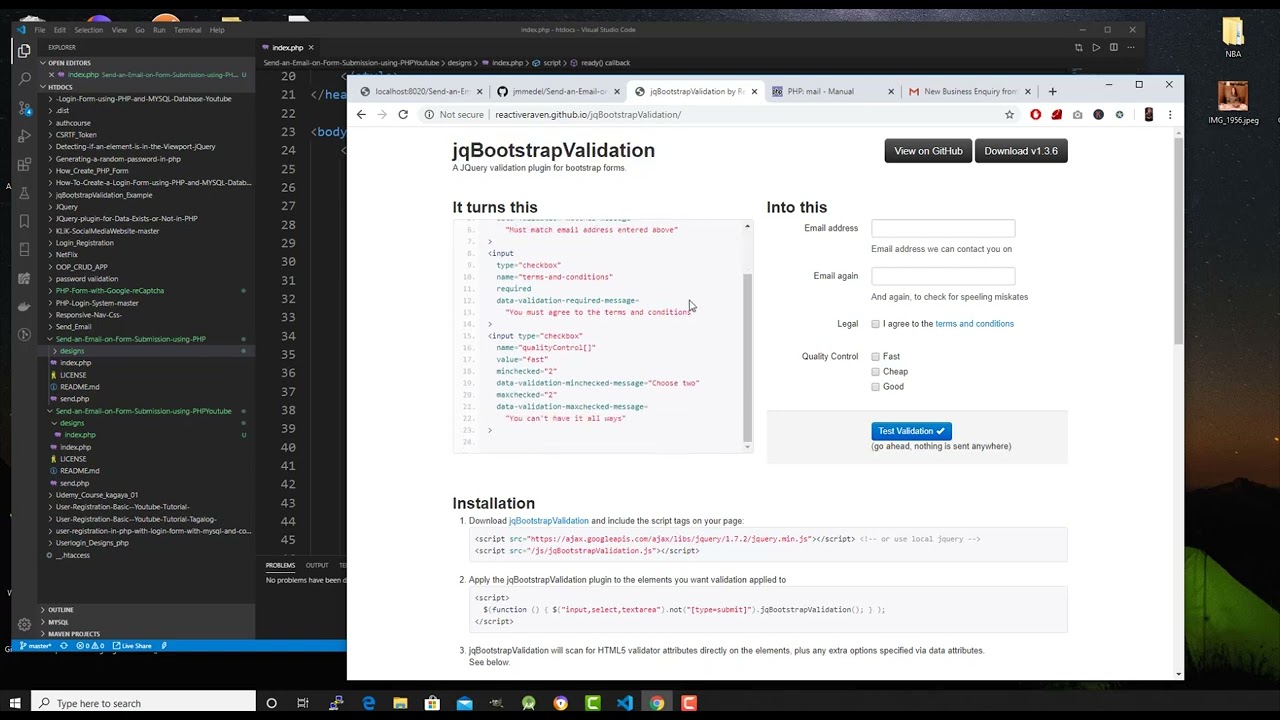Viewport: 1280px width, 720px height.
Task: Open the Docker whale view in VS Code activity bar
Action: (24, 306)
